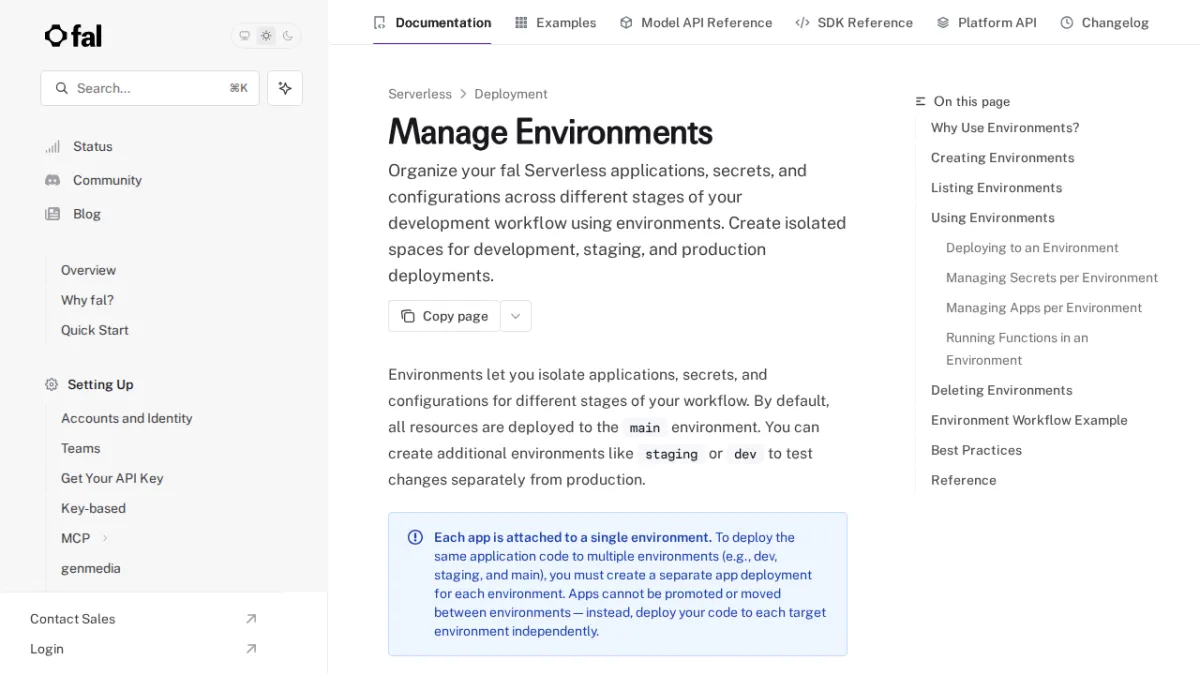Jump to Managing Secrets per Environment
This screenshot has width=1200, height=675.
click(1052, 278)
